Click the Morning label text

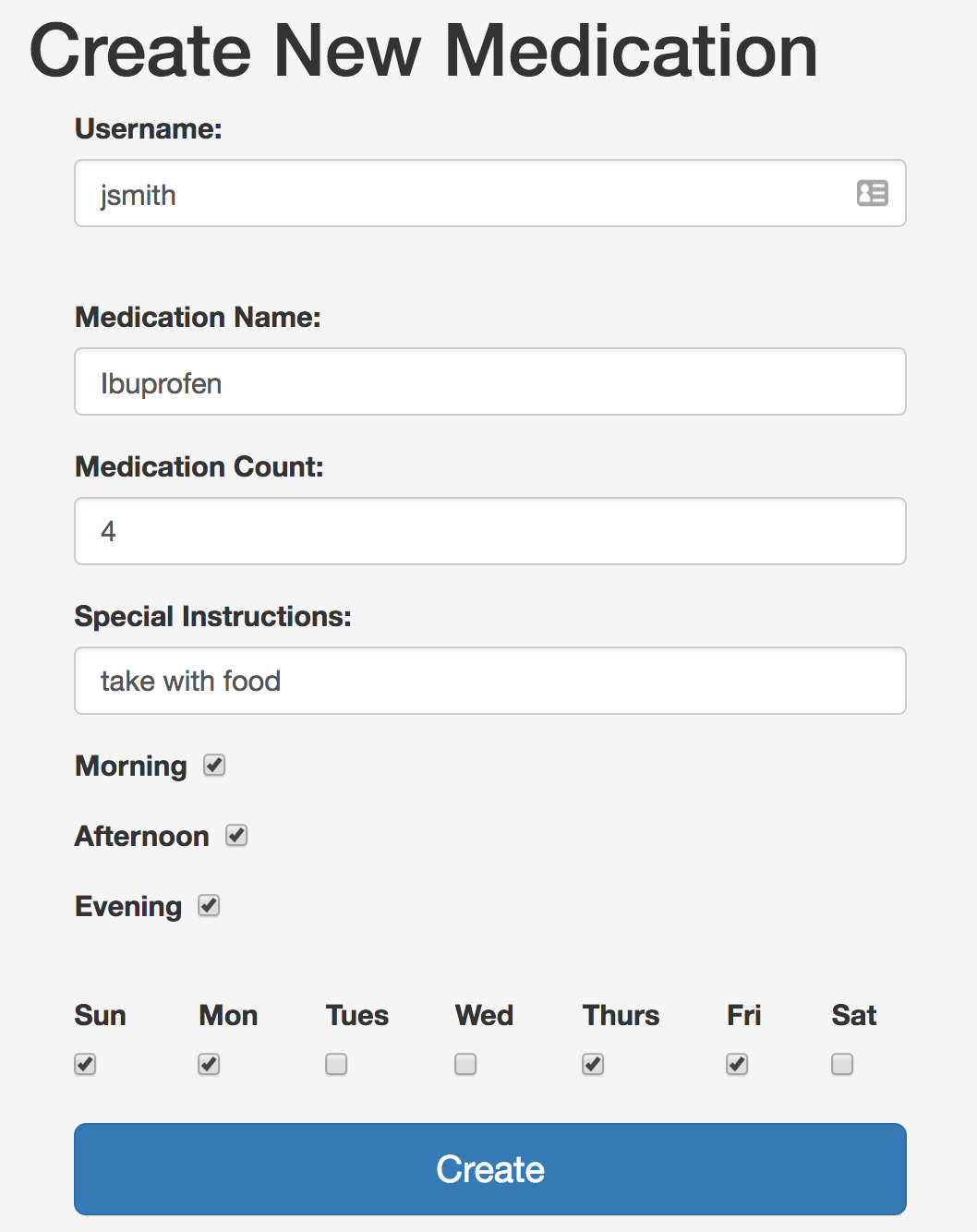pyautogui.click(x=131, y=767)
